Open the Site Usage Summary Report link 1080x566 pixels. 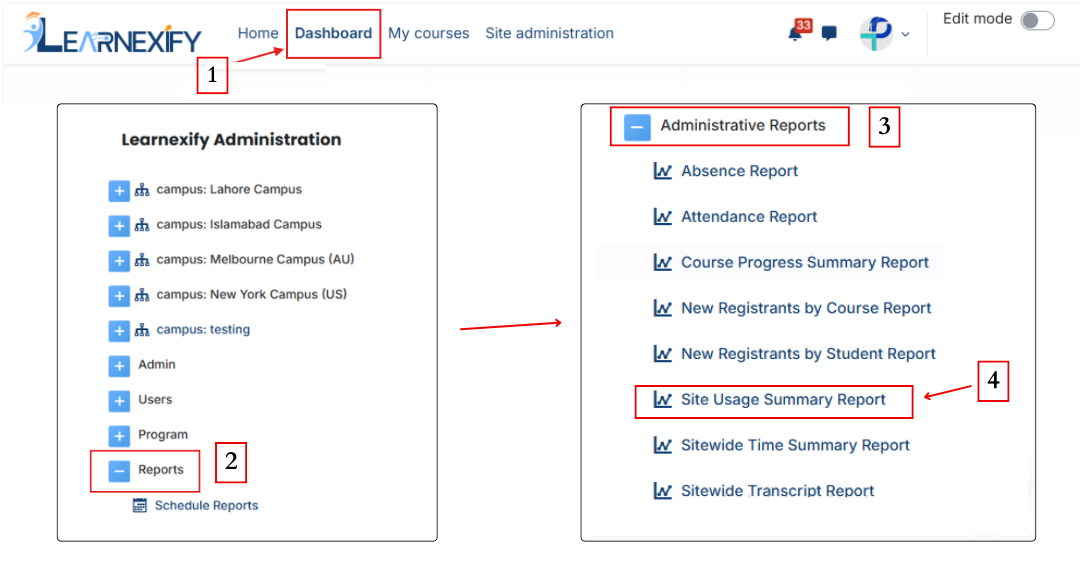pos(783,399)
